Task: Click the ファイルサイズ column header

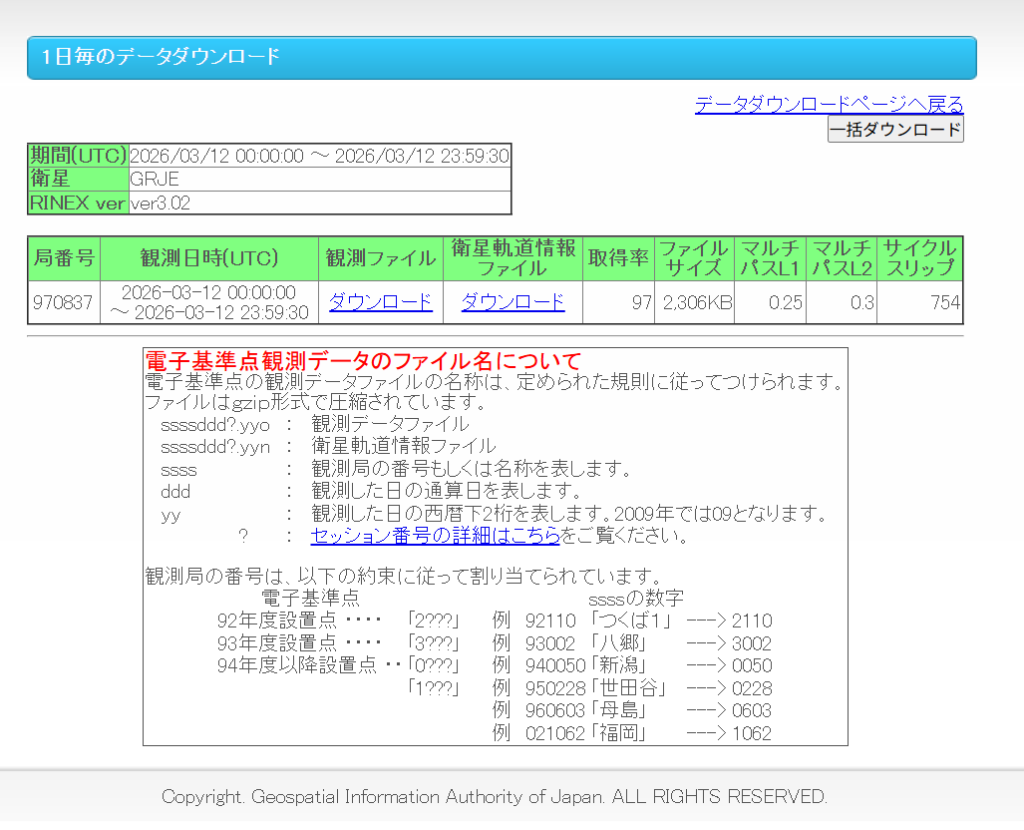Action: (x=694, y=258)
